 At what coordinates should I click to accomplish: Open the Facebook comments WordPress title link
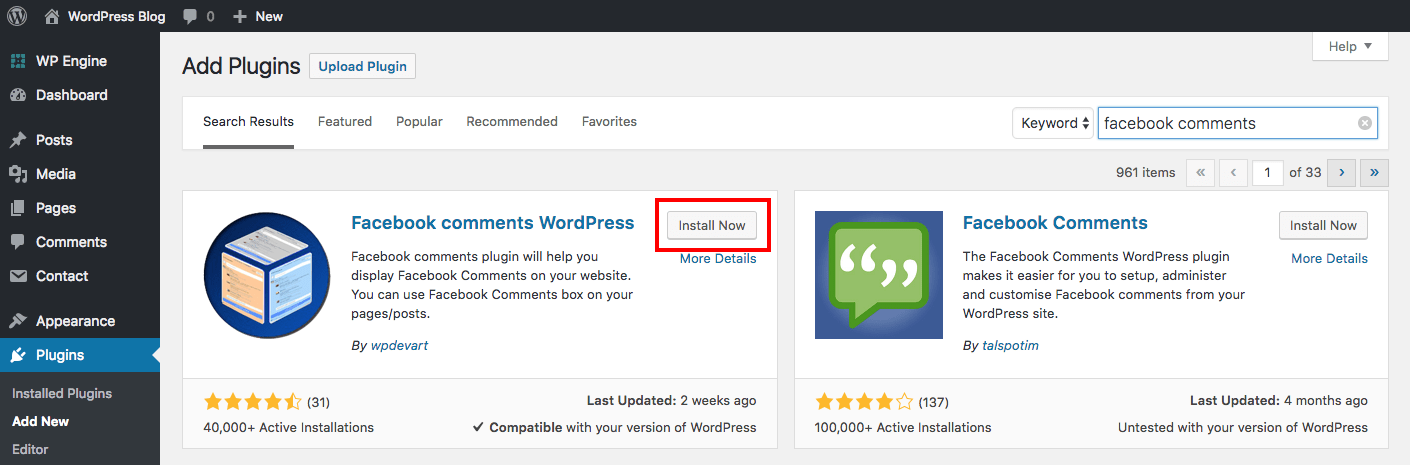click(x=493, y=222)
